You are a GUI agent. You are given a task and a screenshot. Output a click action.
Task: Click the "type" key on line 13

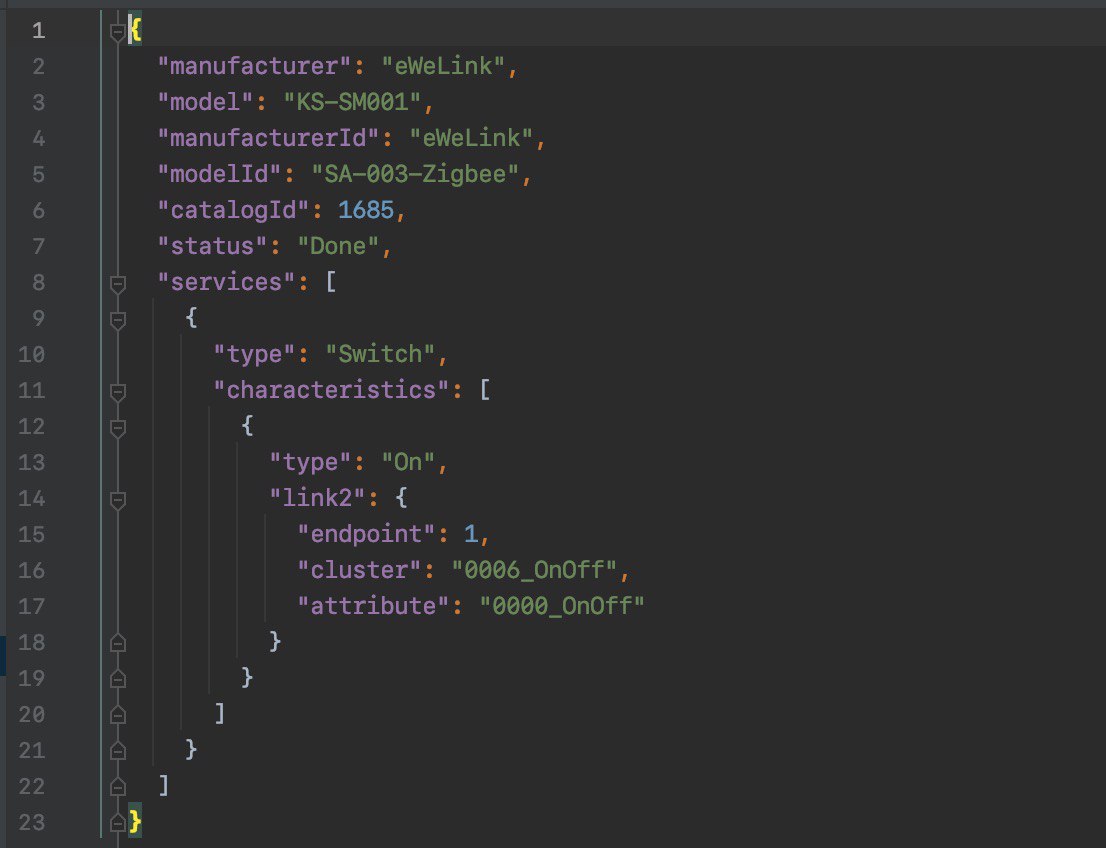[310, 461]
